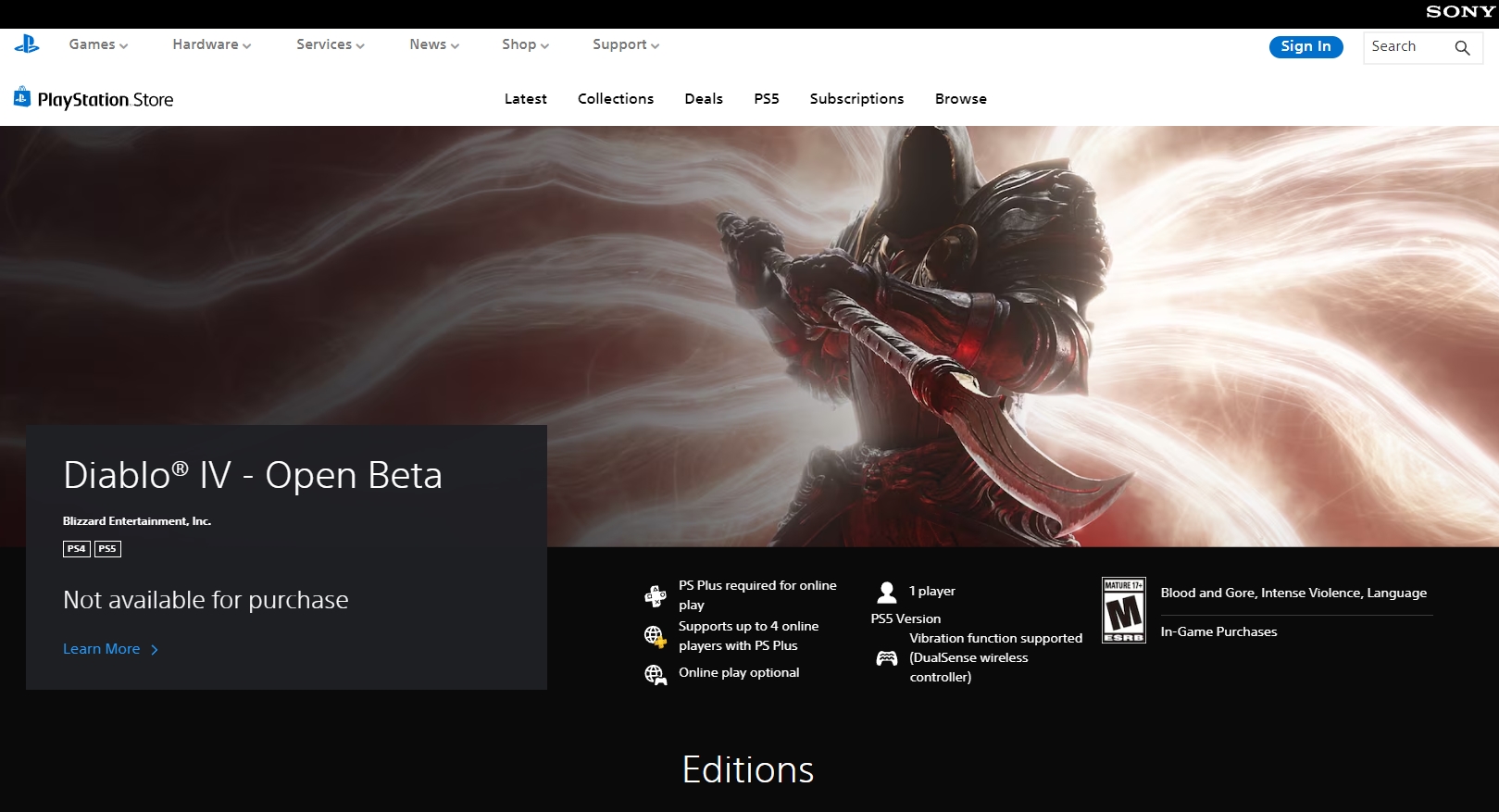
Task: Click the 1 player person icon
Action: (887, 592)
